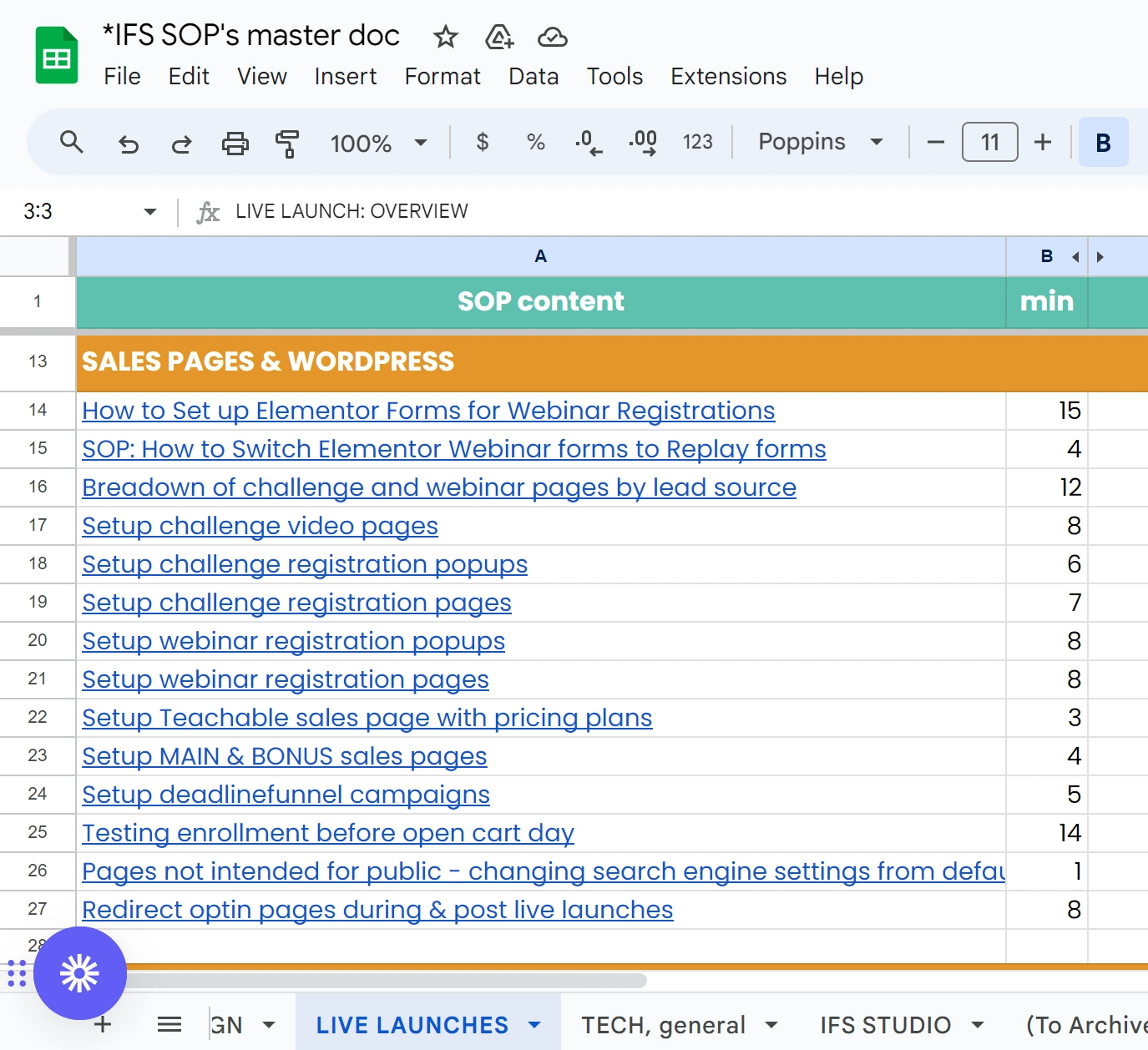Viewport: 1148px width, 1050px height.
Task: Expand the LIVE LAUNCHES tab options arrow
Action: tap(534, 1024)
